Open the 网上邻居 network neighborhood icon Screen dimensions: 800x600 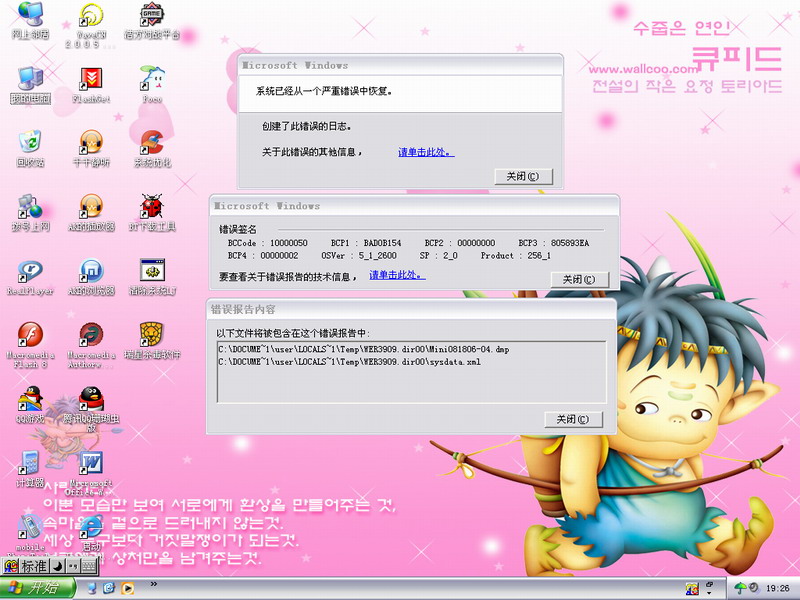tap(30, 21)
